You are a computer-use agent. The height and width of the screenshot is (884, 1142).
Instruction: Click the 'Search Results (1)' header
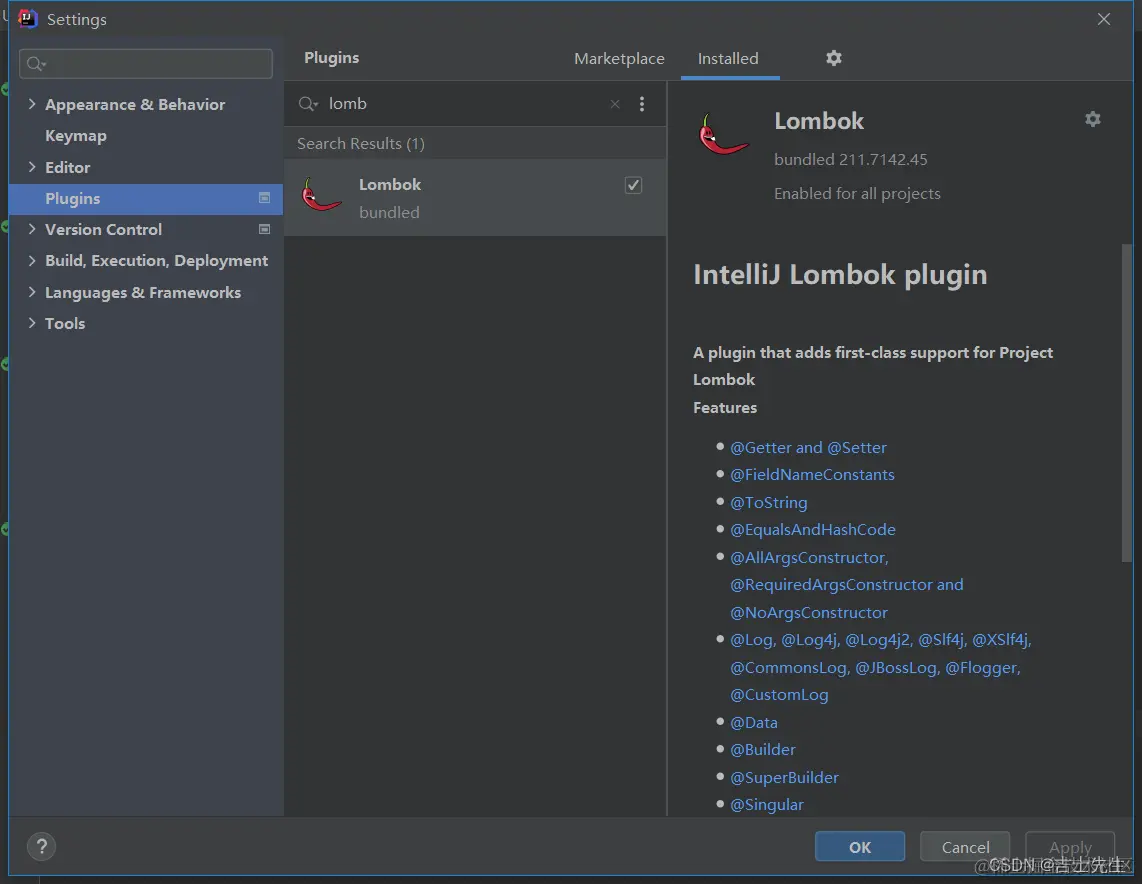click(x=361, y=143)
